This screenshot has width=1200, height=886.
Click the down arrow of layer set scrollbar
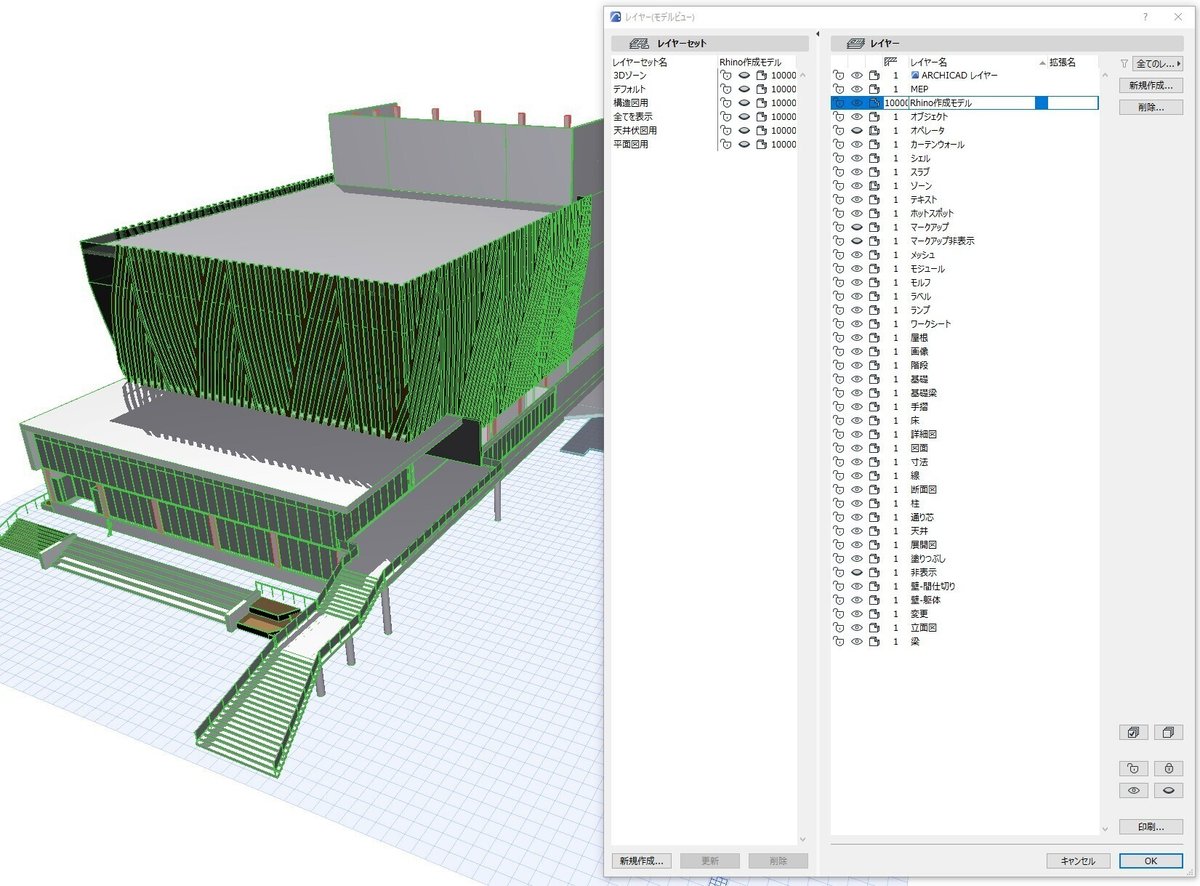click(802, 839)
